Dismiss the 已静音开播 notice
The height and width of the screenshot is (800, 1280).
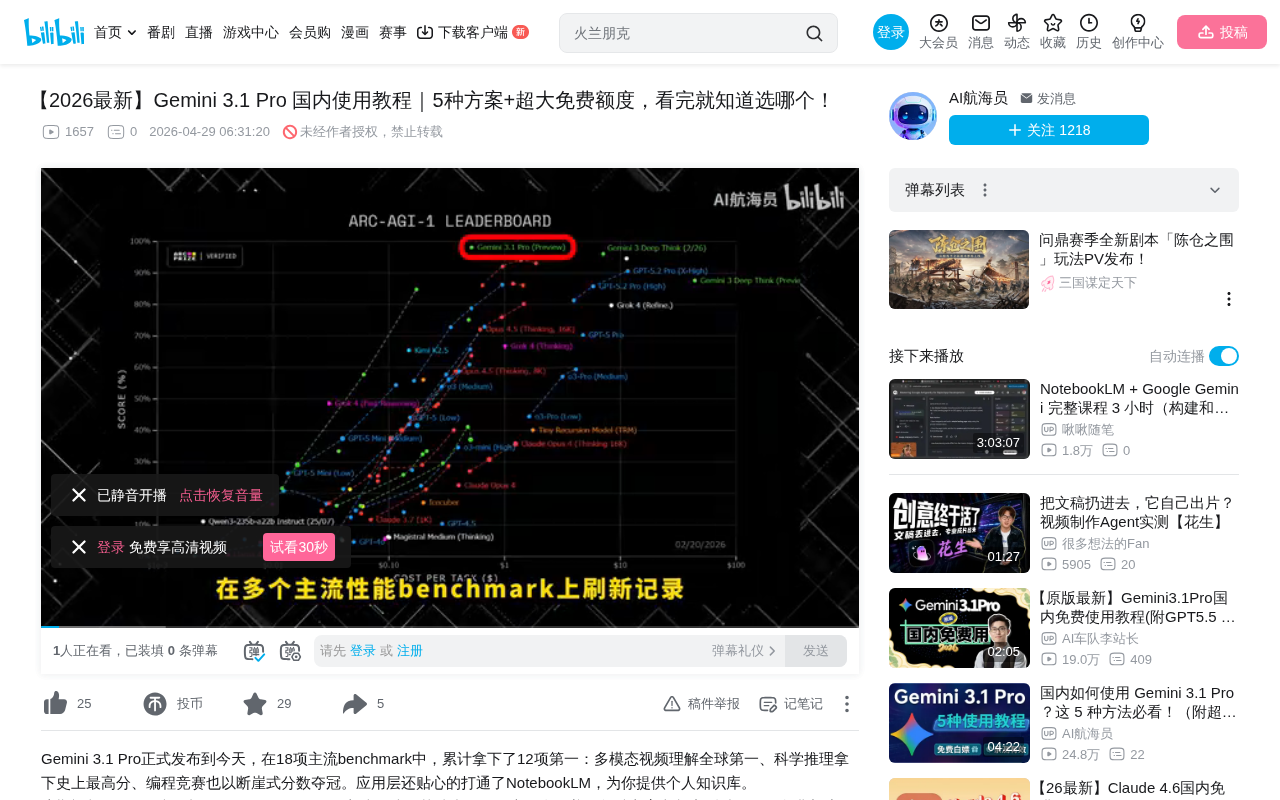click(x=79, y=495)
